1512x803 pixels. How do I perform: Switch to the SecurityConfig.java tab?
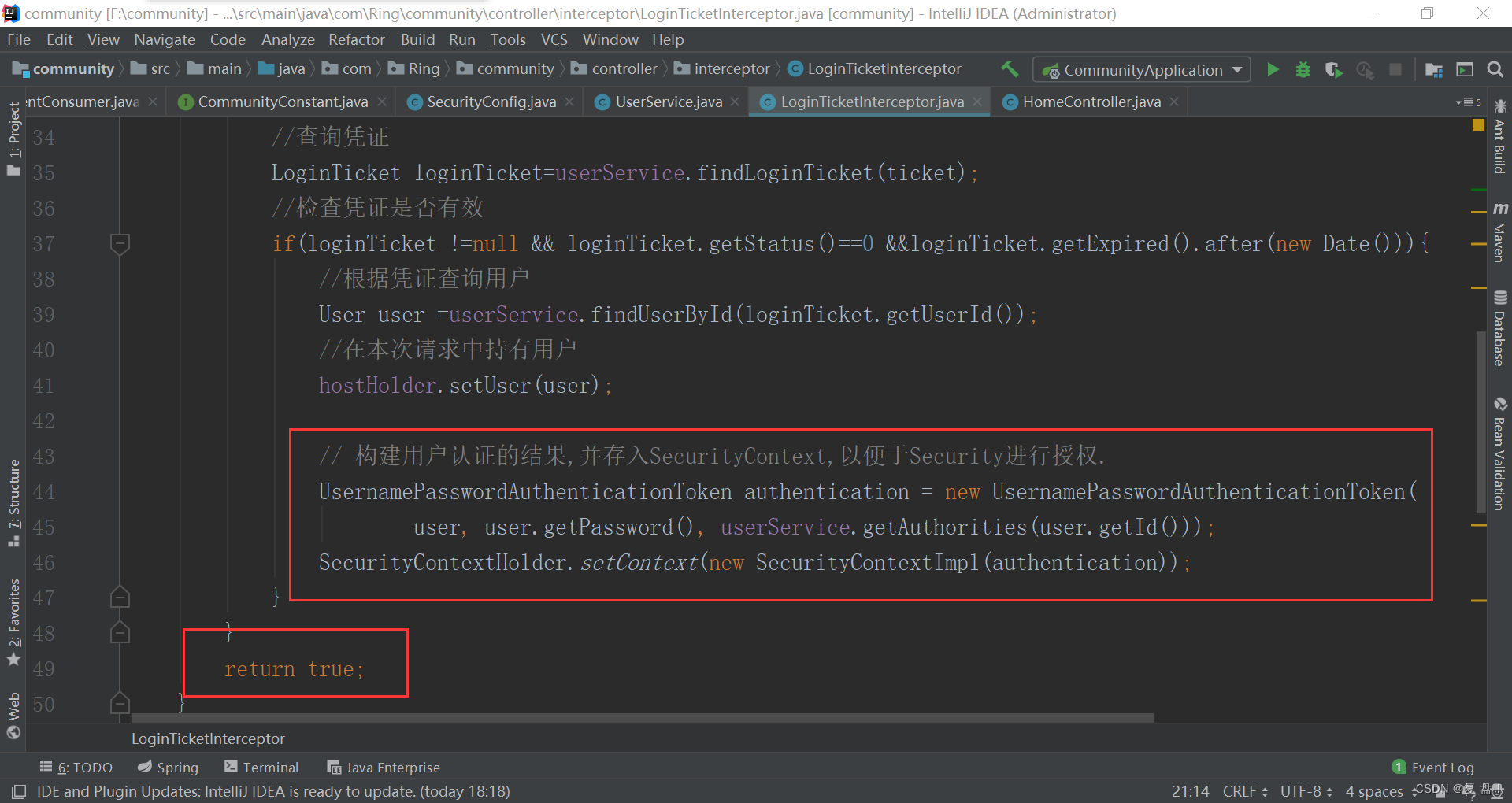pos(491,102)
